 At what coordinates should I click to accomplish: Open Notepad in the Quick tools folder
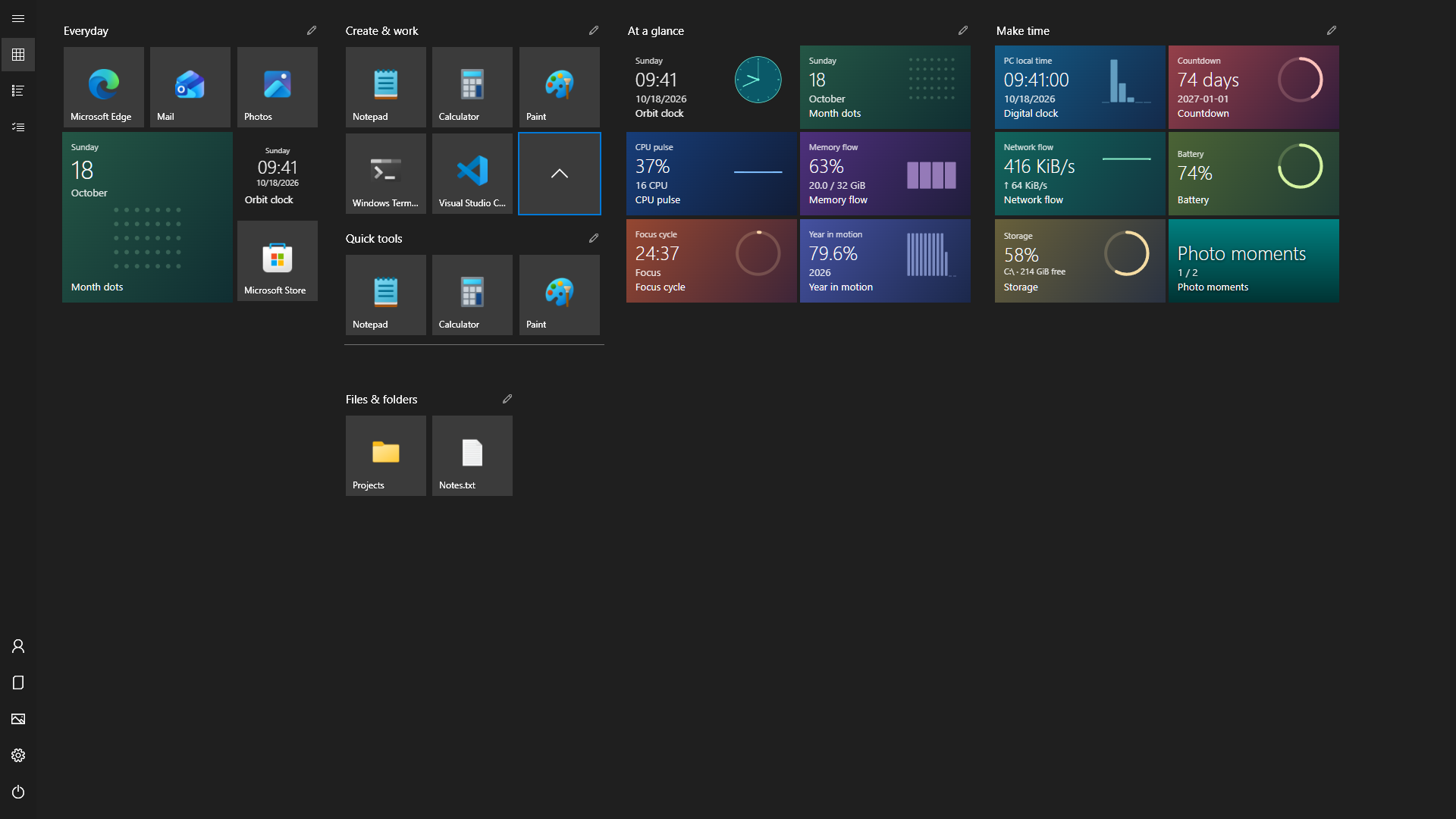(x=386, y=295)
